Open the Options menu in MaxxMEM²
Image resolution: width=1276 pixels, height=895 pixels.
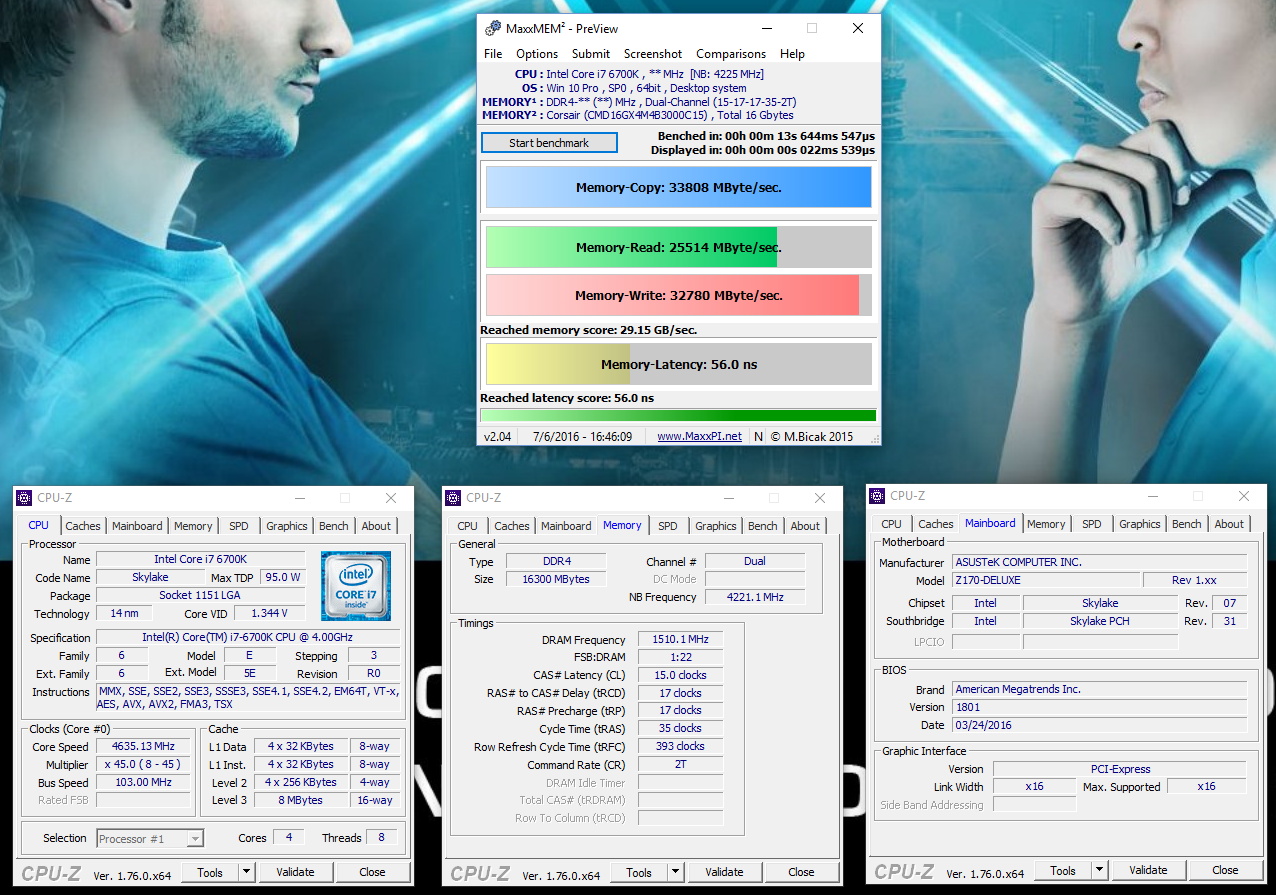tap(537, 54)
